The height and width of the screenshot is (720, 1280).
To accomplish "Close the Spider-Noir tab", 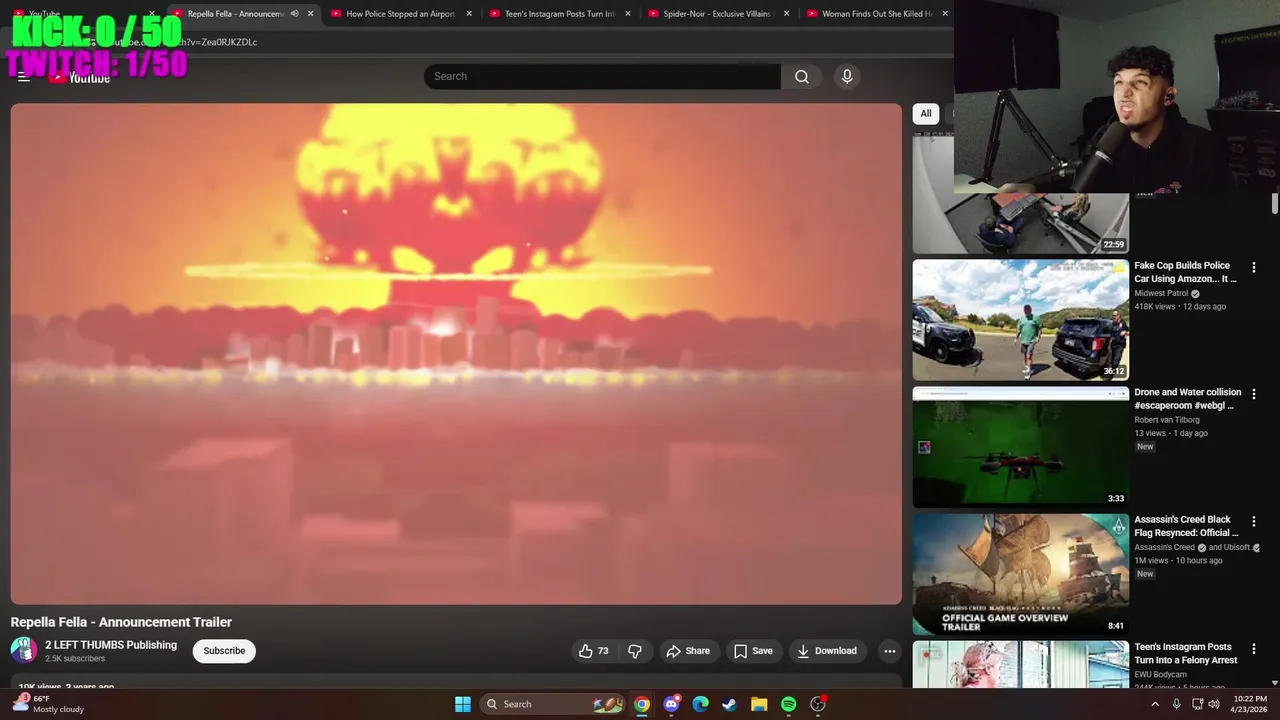I will click(786, 14).
